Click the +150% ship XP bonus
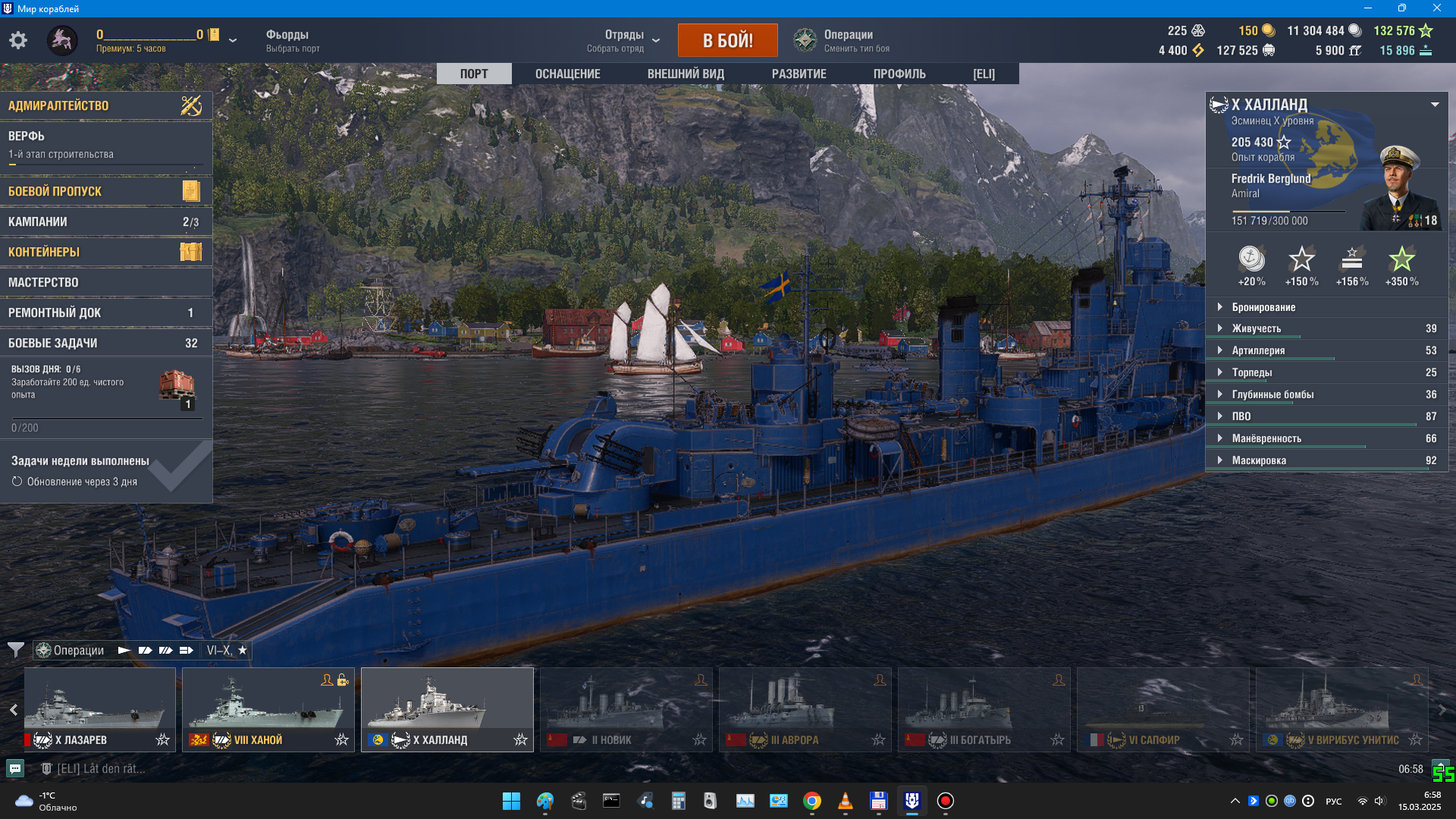1456x819 pixels. 1301,266
